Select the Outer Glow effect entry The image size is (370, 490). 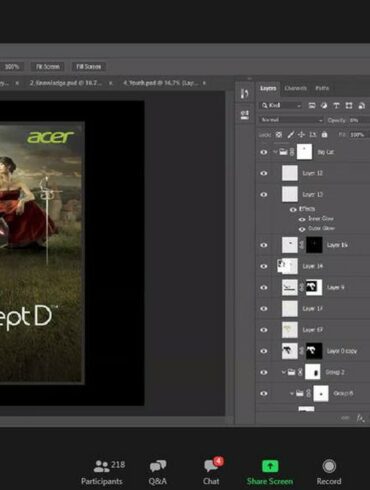tap(321, 229)
